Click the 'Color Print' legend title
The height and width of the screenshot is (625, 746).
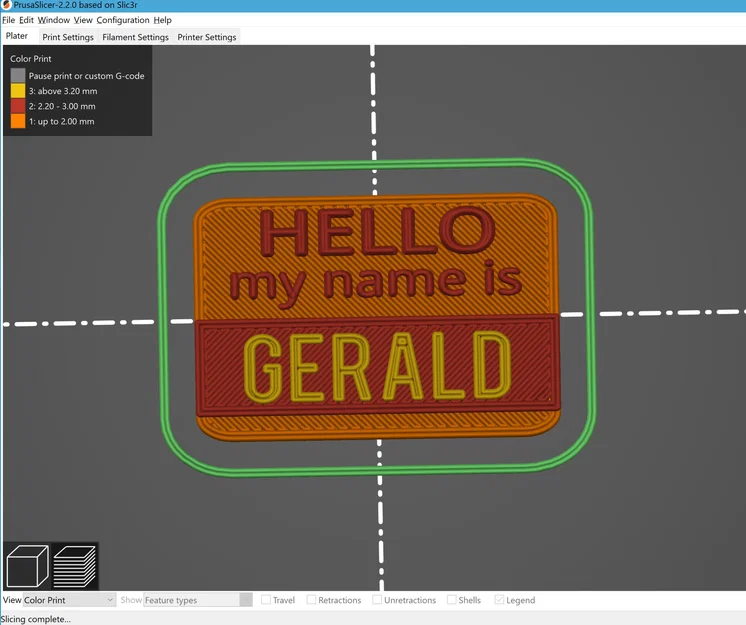click(x=30, y=59)
